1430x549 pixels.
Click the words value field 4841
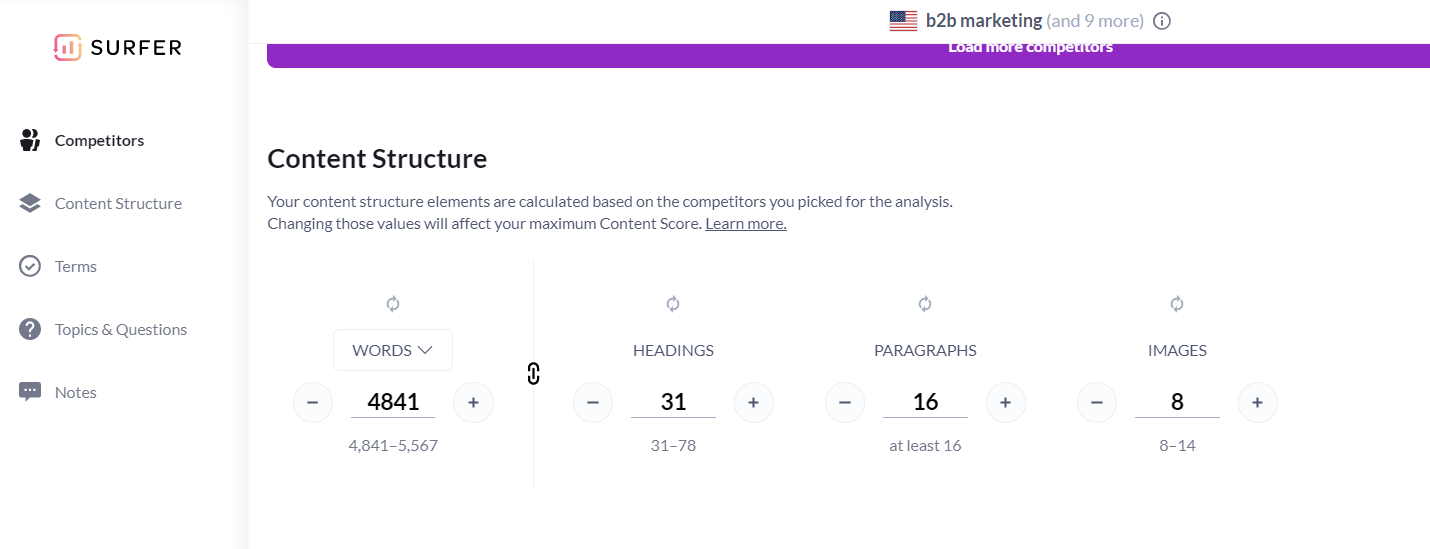(393, 402)
